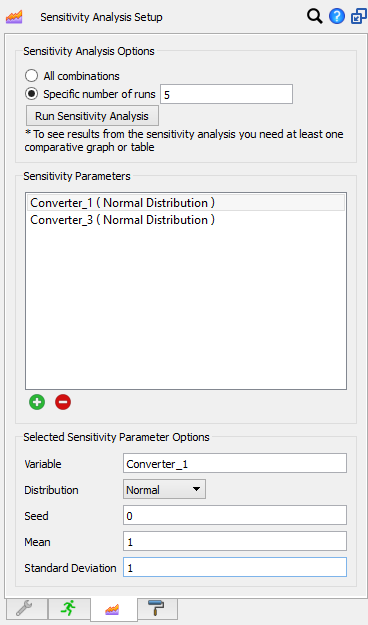Click the sensitivity chart icon beside title

tap(14, 17)
